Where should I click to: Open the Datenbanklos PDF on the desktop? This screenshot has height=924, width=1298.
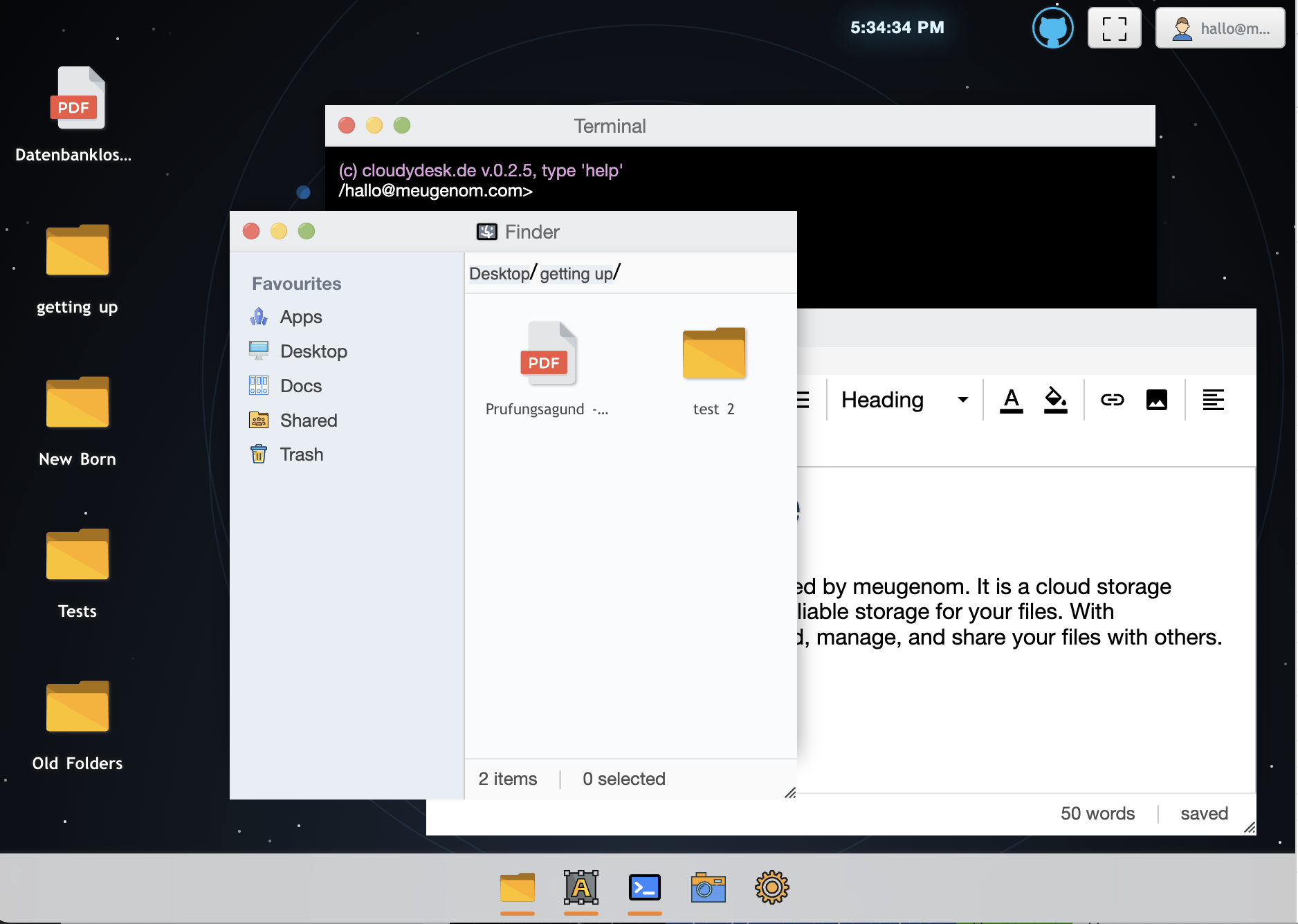coord(77,98)
